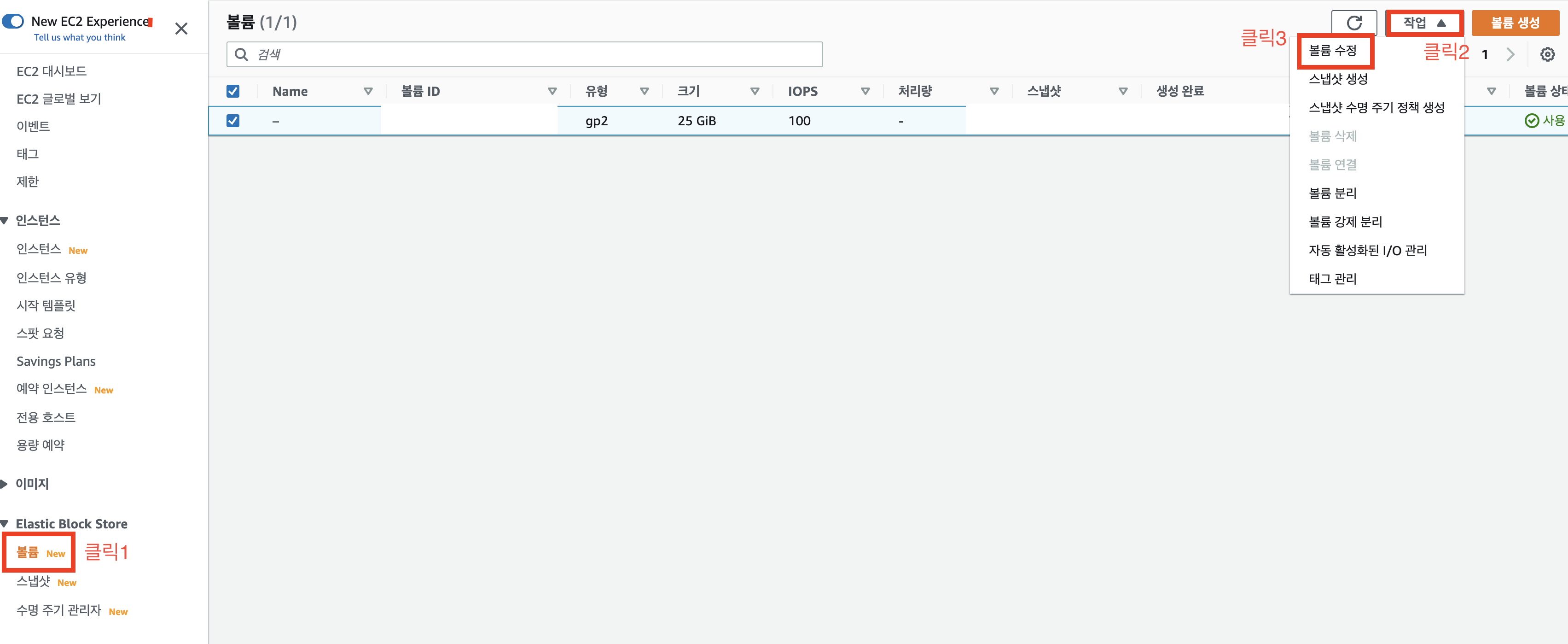Choose 볼륨 수정 from actions menu
This screenshot has width=1568, height=644.
click(x=1332, y=51)
